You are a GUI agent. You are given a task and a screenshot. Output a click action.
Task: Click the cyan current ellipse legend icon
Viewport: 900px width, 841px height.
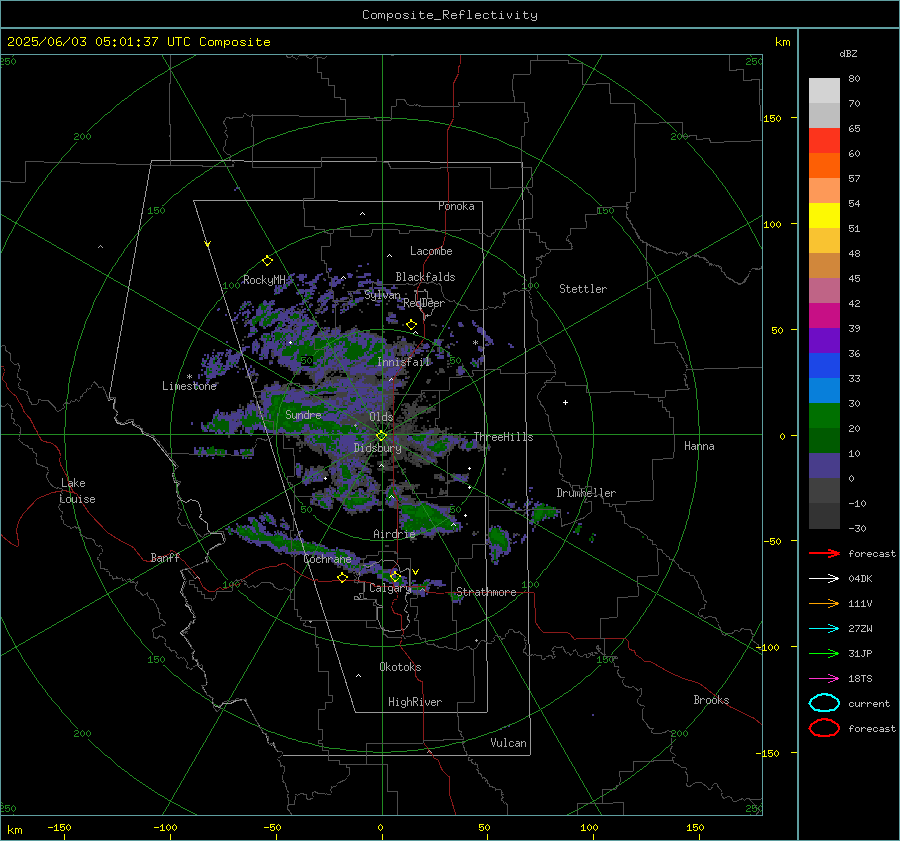coord(824,703)
